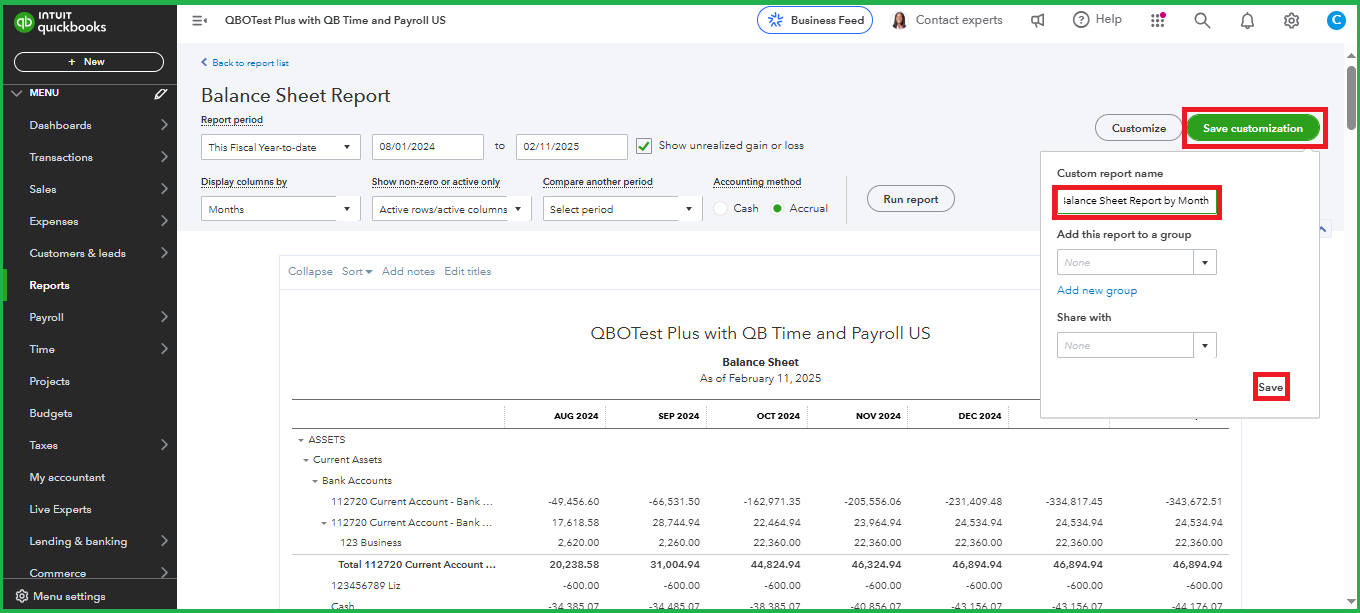Click the Add notes link

tap(408, 272)
